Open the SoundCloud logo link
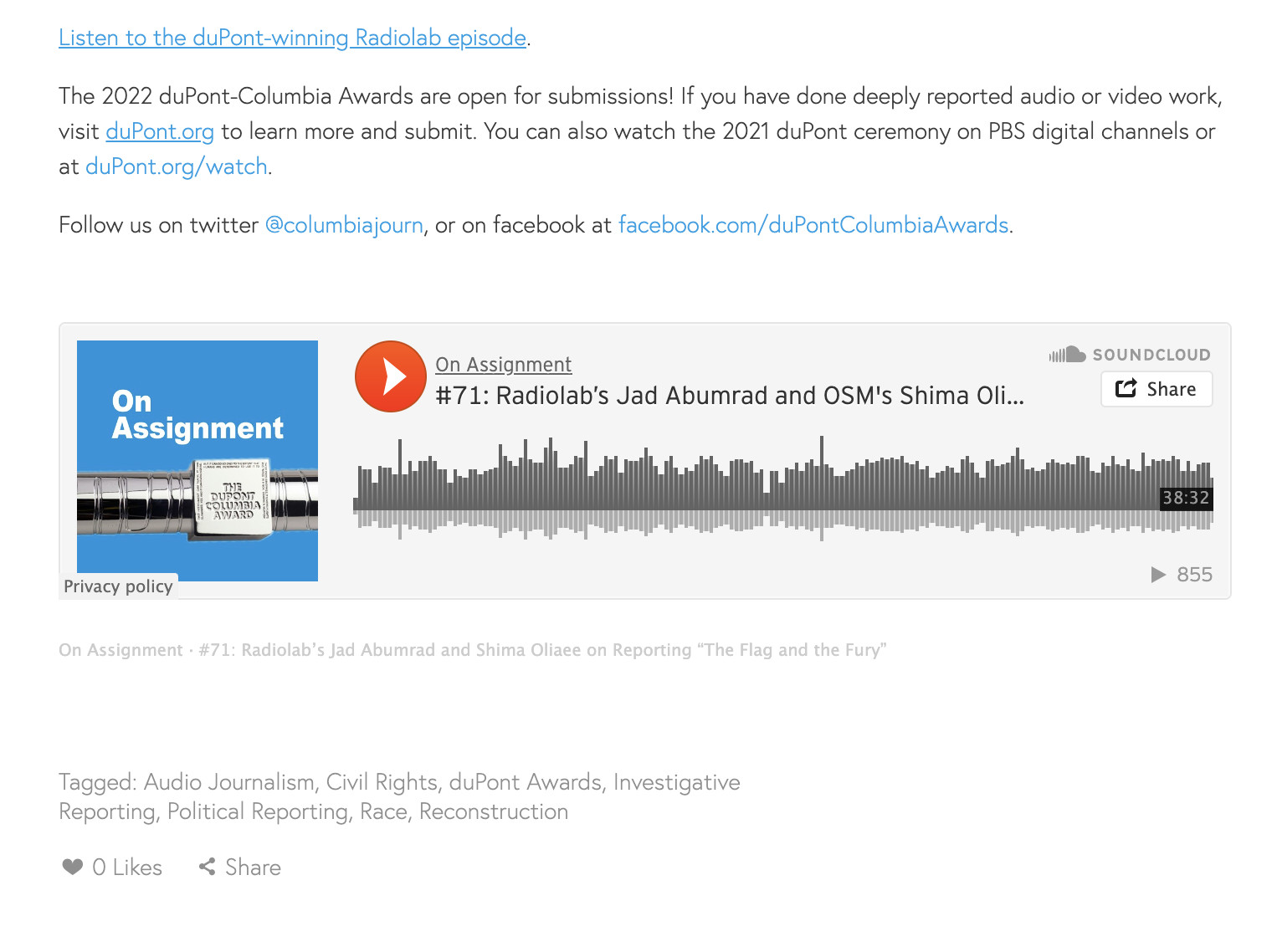The height and width of the screenshot is (952, 1277). (x=1130, y=355)
